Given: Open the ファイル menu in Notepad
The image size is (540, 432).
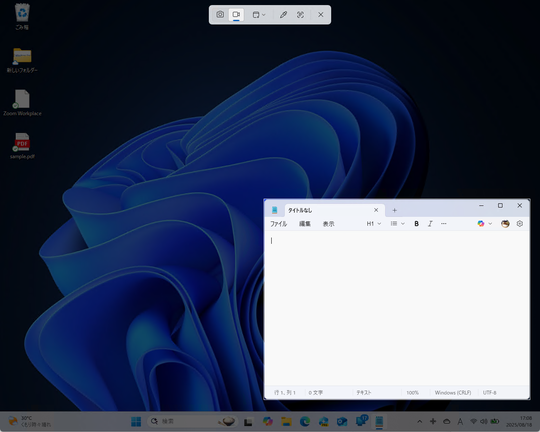Looking at the screenshot, I should click(x=278, y=224).
